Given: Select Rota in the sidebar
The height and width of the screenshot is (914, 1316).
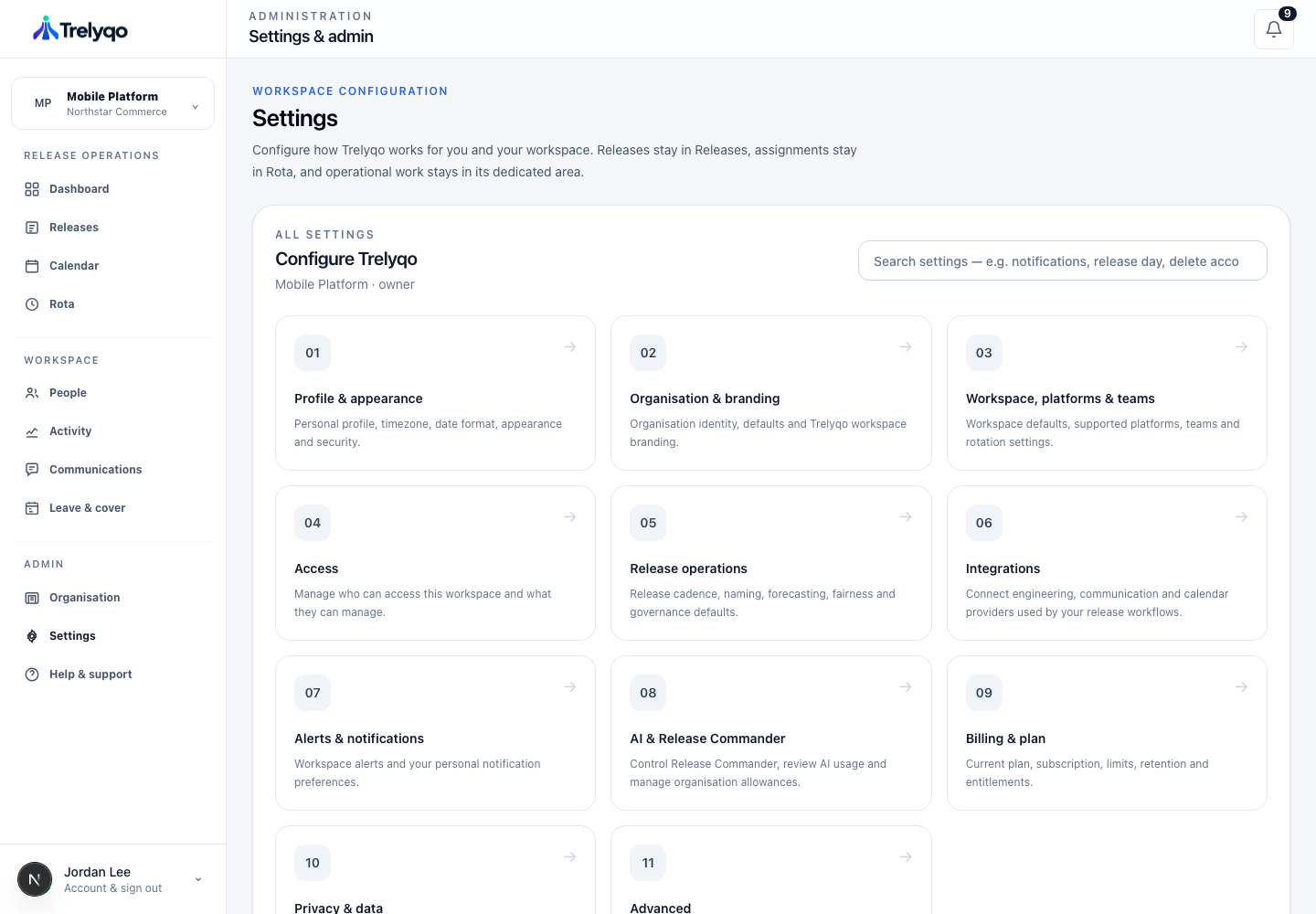Looking at the screenshot, I should click(113, 304).
